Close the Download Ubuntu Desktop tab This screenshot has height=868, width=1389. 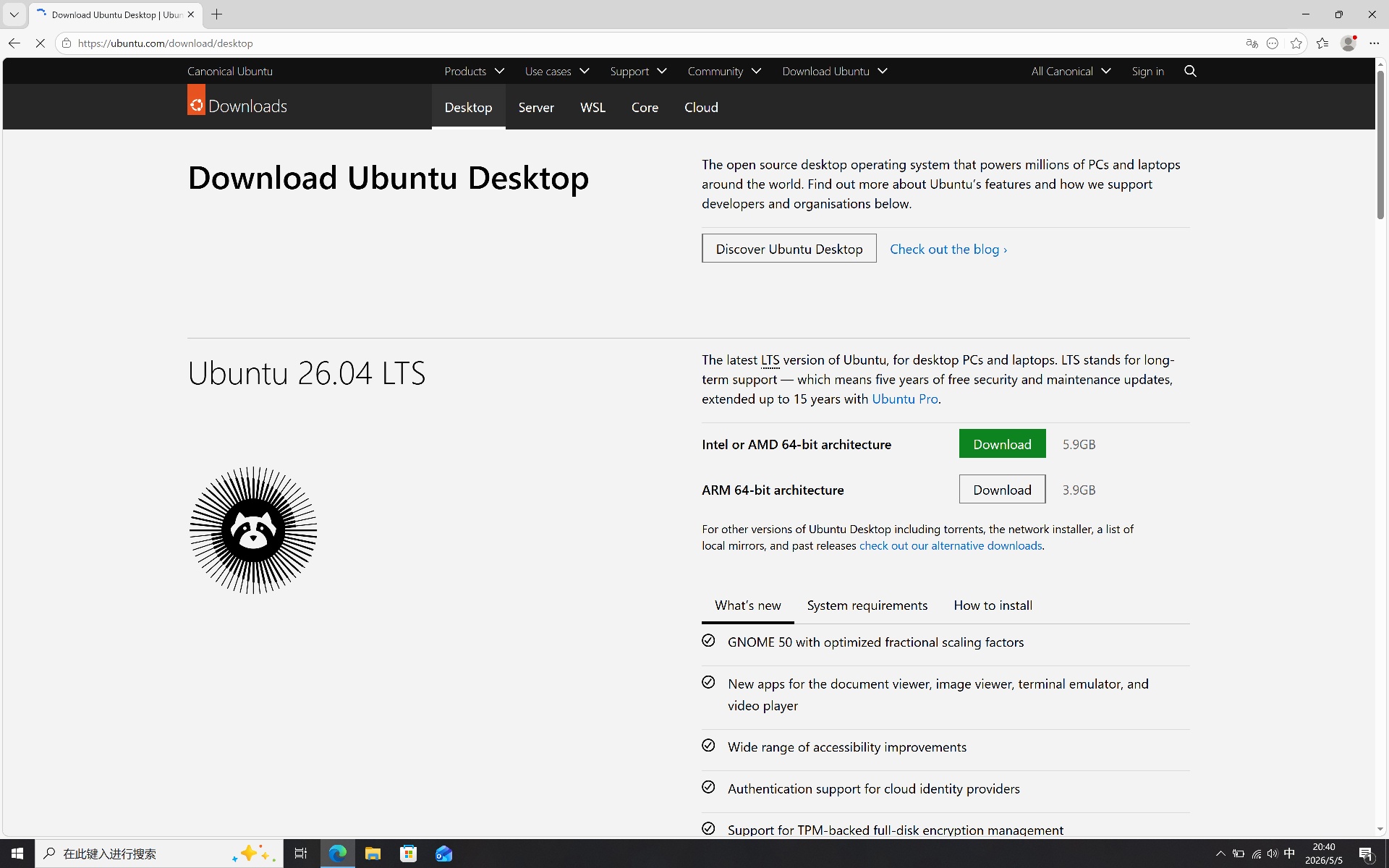click(191, 14)
